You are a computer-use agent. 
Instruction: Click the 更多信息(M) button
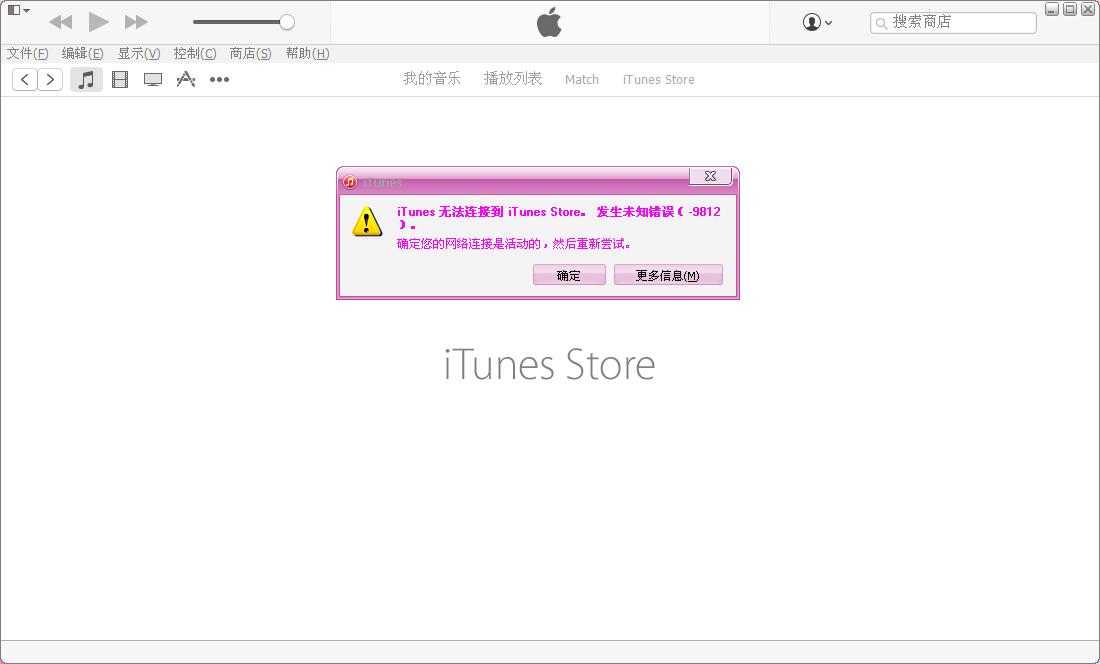667,275
